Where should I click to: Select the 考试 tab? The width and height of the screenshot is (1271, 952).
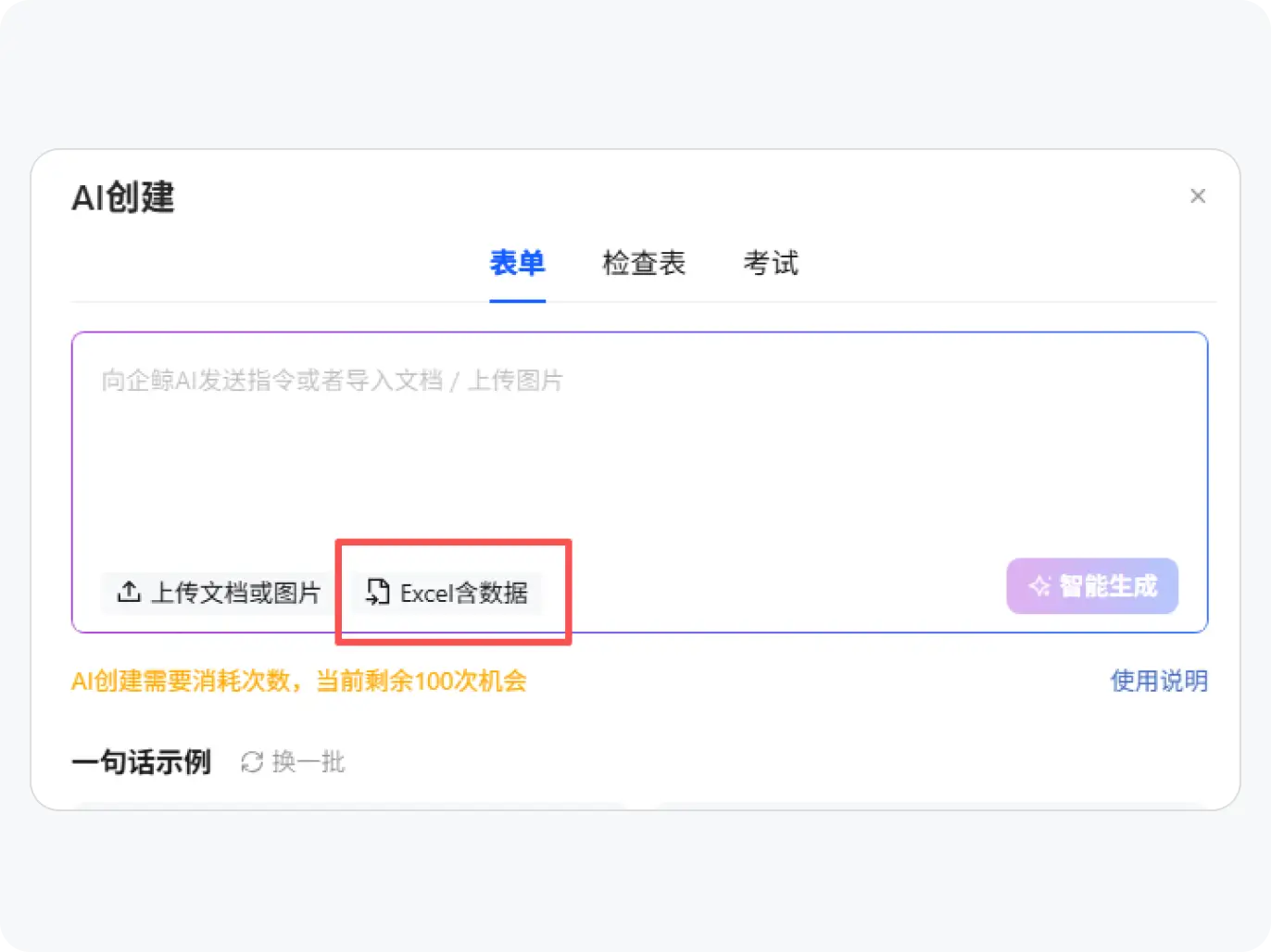(771, 263)
